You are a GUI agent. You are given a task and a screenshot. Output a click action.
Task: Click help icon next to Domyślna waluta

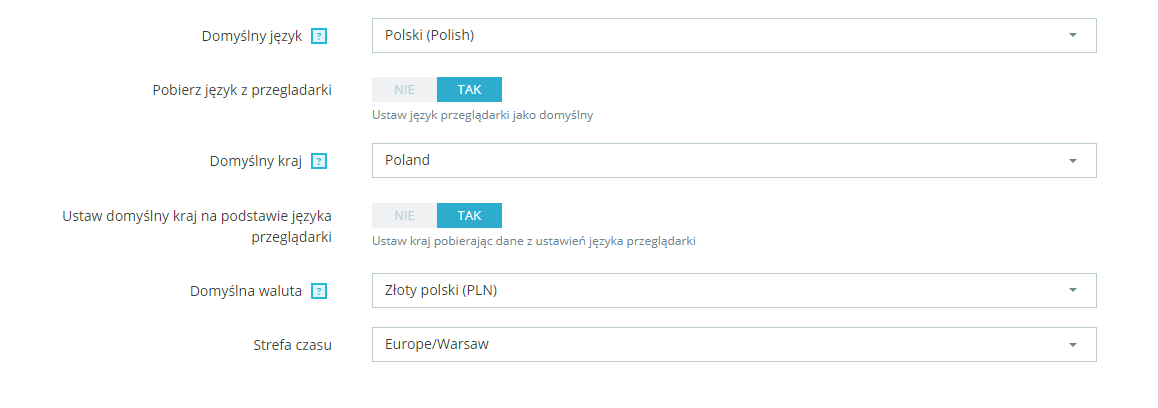[x=319, y=292]
